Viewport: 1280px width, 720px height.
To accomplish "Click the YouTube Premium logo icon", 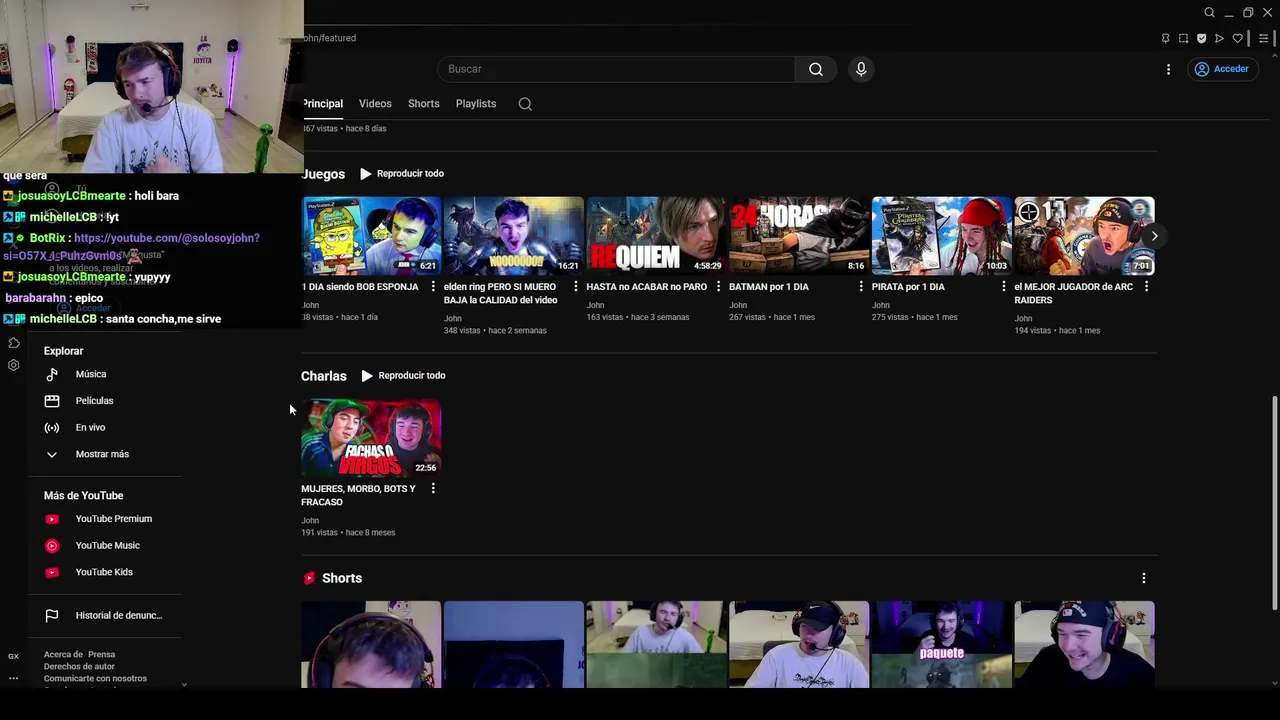I will pyautogui.click(x=52, y=519).
